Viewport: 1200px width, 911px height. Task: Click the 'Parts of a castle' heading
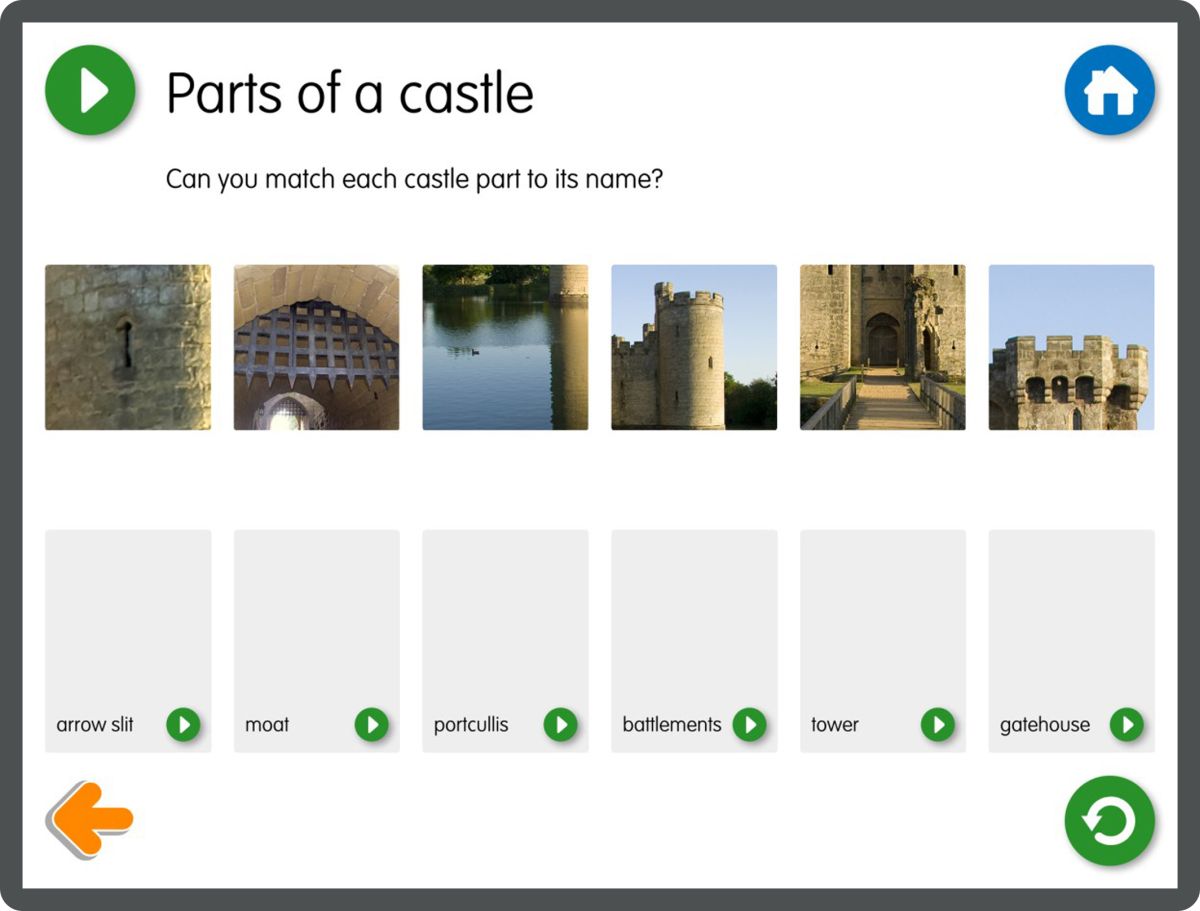(350, 93)
